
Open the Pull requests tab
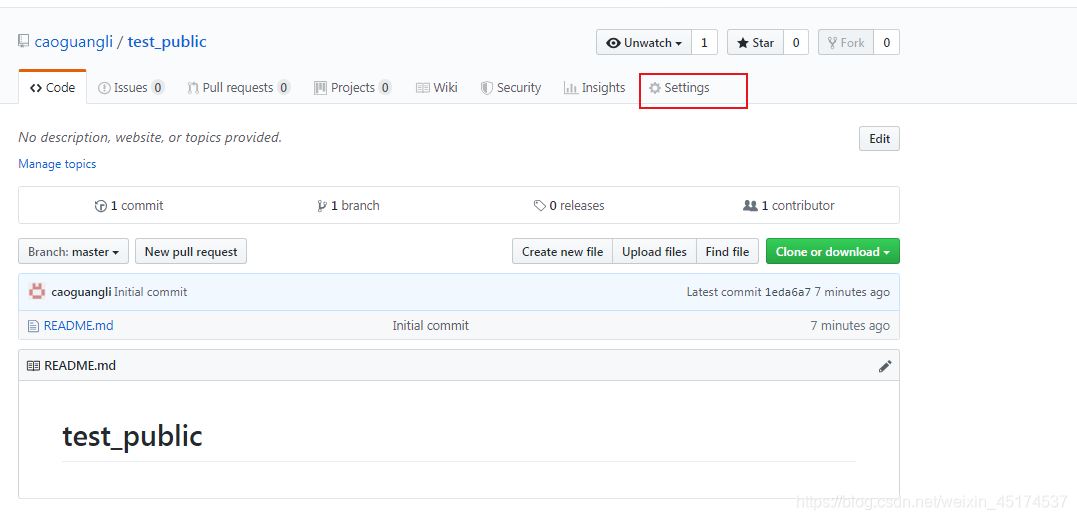coord(238,88)
